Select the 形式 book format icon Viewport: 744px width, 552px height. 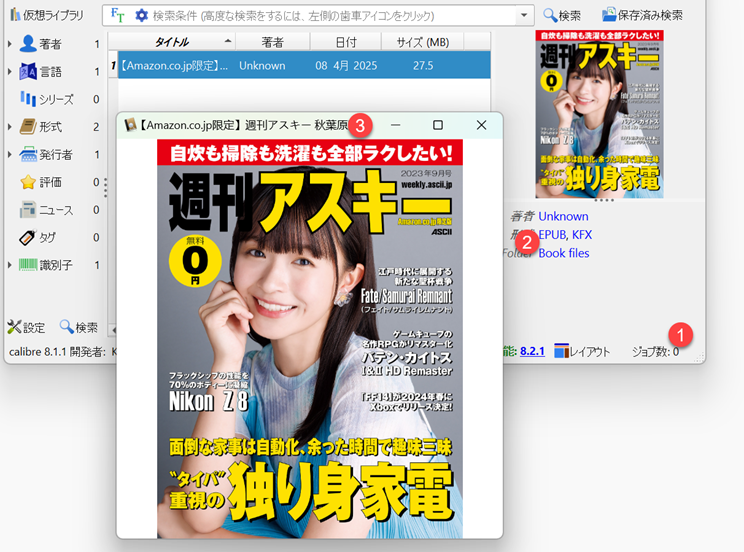coord(28,126)
